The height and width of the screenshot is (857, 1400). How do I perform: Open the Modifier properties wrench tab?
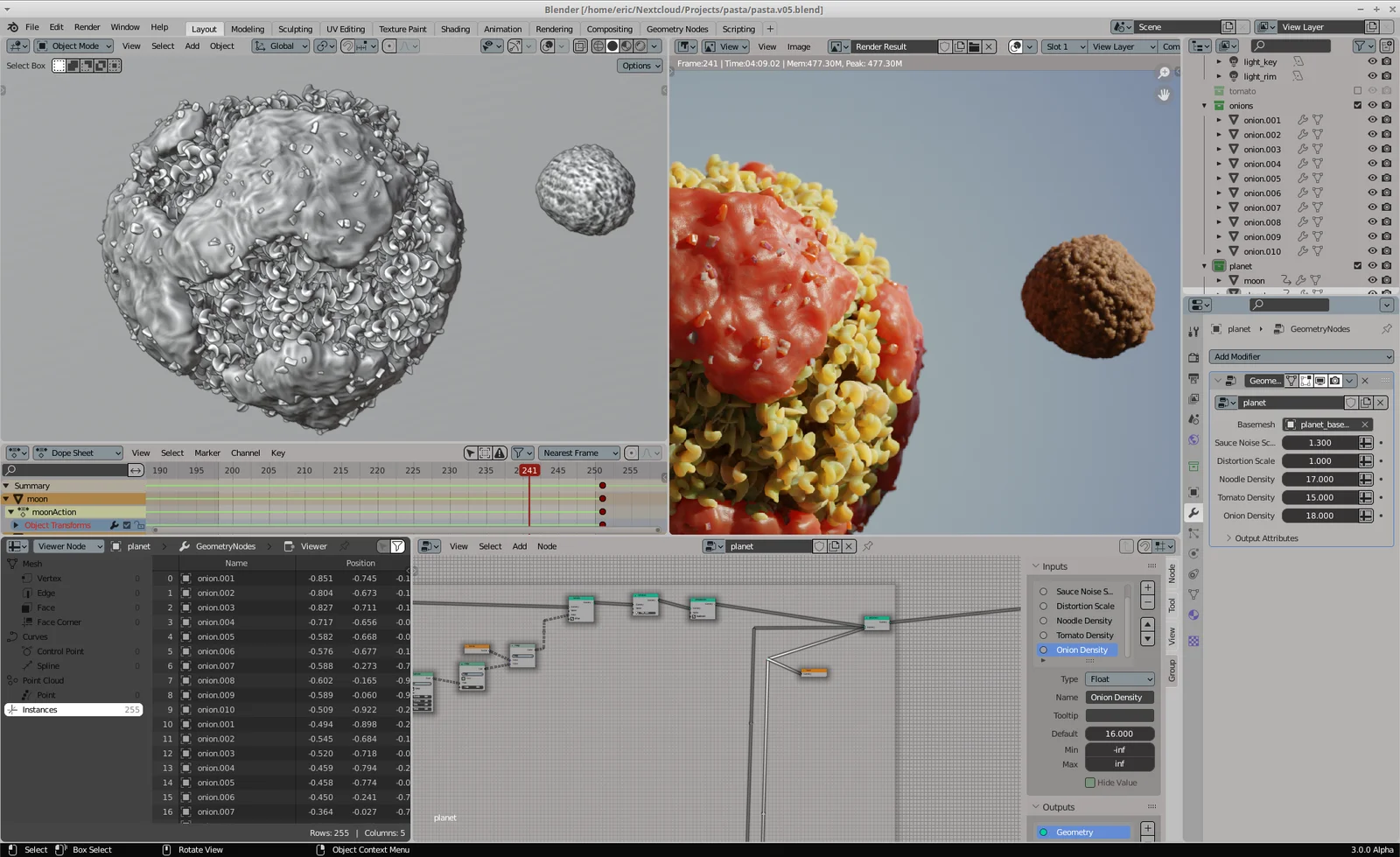1193,513
